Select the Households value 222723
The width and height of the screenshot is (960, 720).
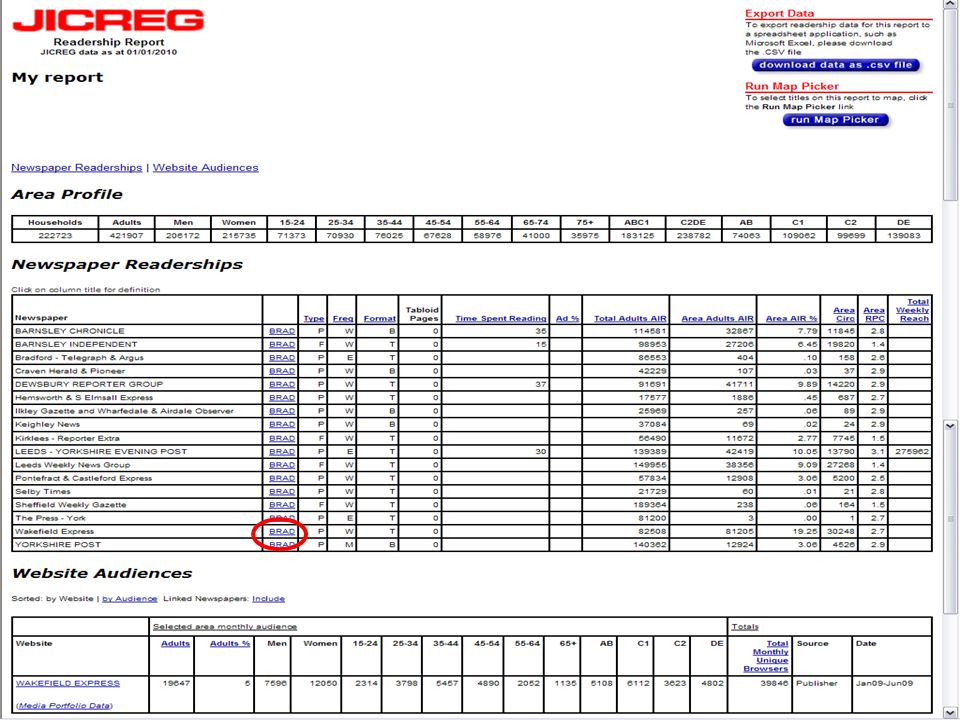[55, 236]
